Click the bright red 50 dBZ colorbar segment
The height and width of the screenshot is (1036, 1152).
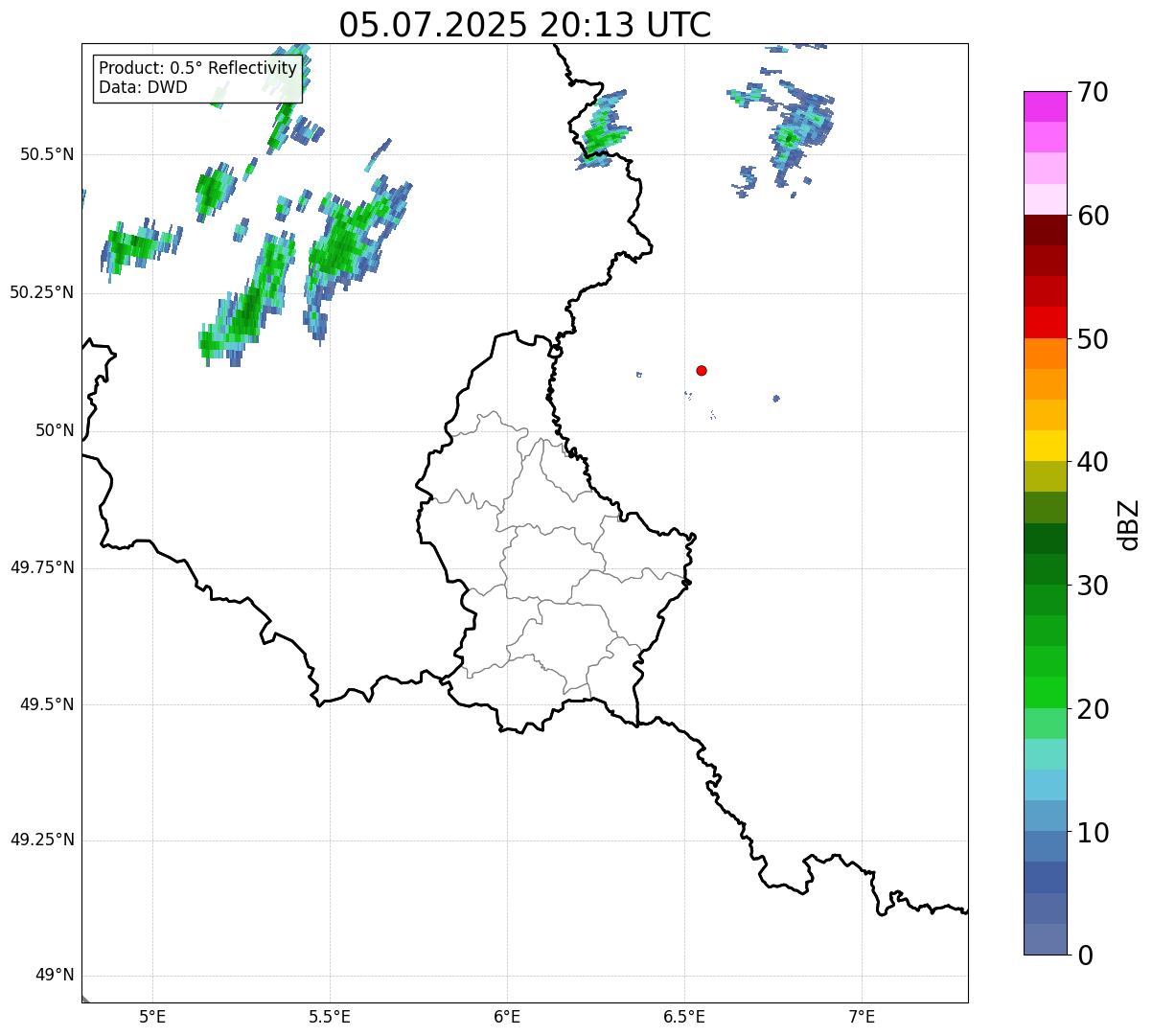click(x=1046, y=322)
